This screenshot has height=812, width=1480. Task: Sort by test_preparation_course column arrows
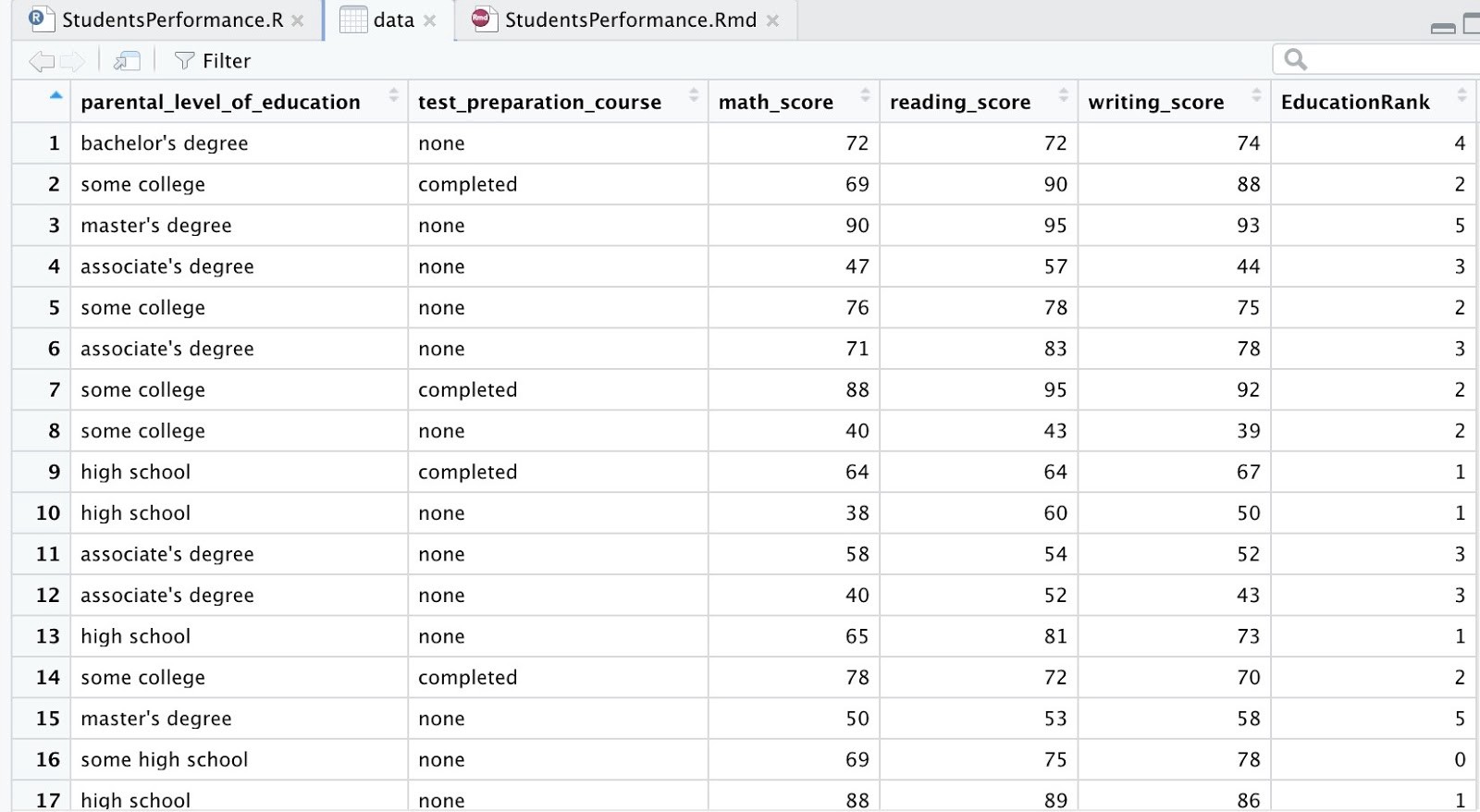(x=694, y=95)
